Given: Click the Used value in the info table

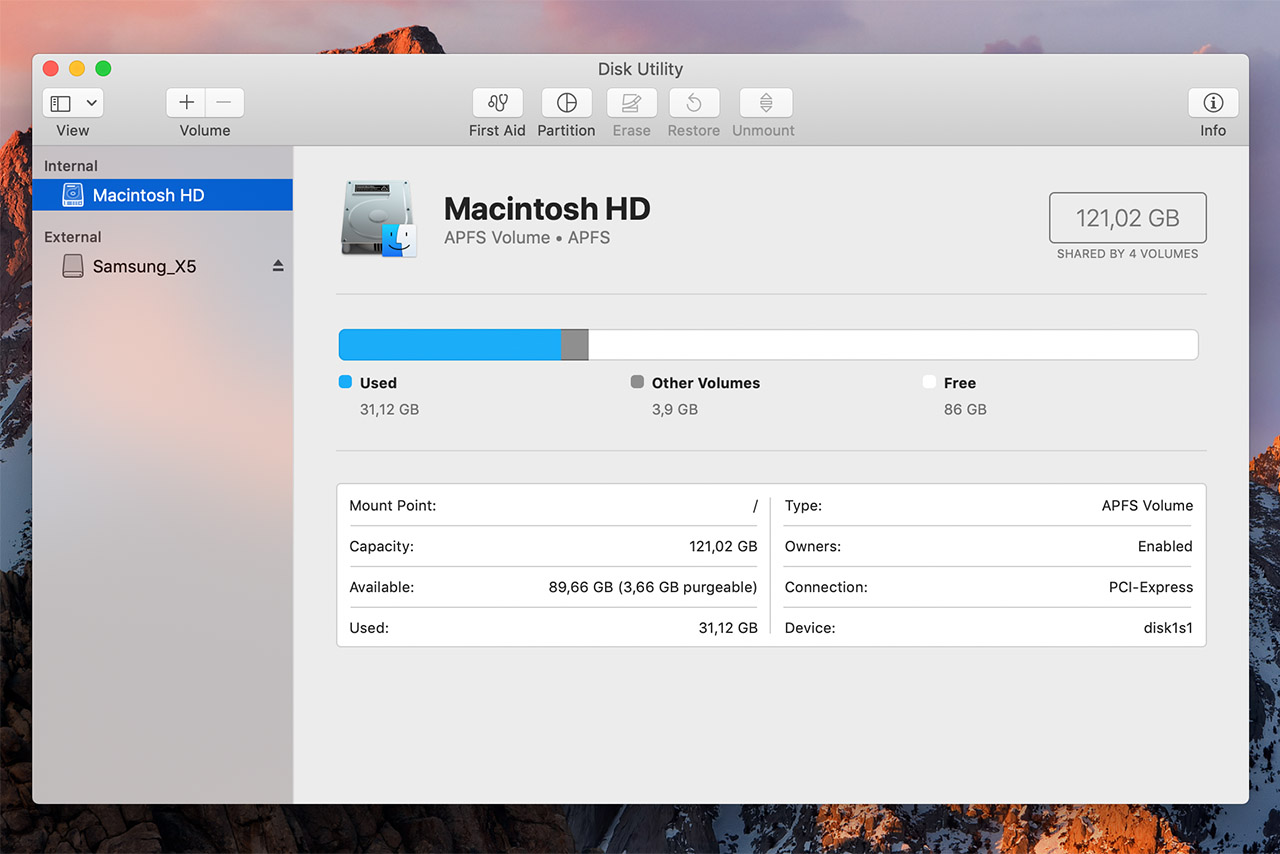Looking at the screenshot, I should 728,628.
